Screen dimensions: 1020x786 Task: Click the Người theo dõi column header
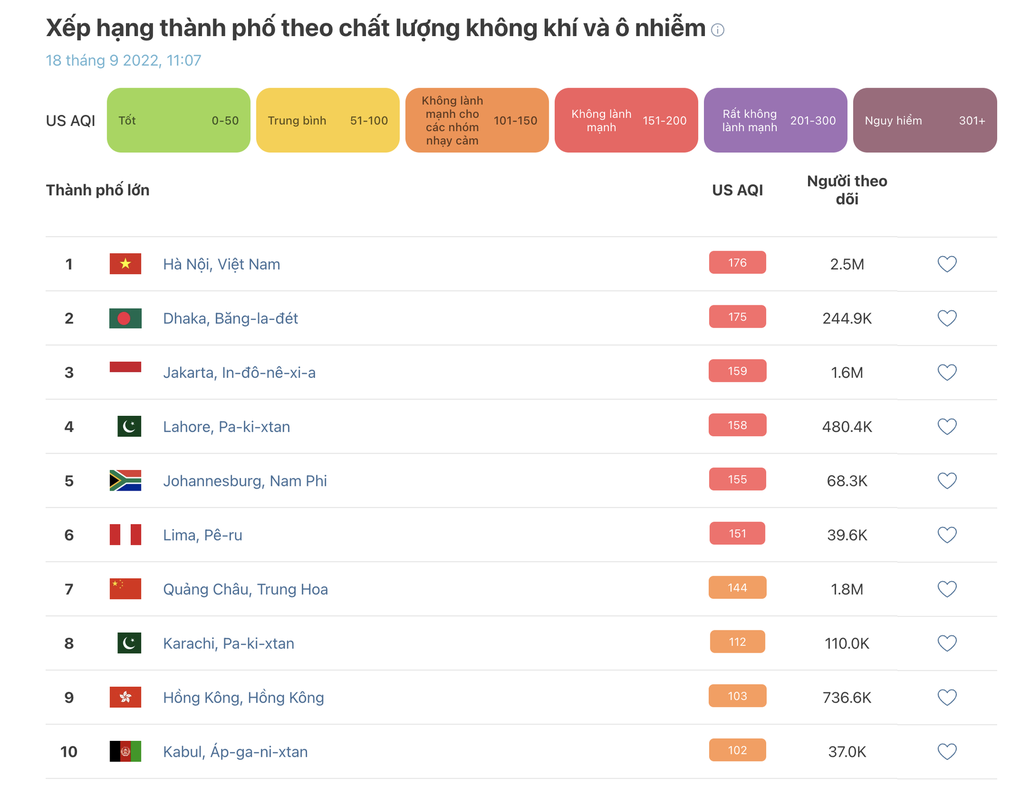tap(847, 190)
